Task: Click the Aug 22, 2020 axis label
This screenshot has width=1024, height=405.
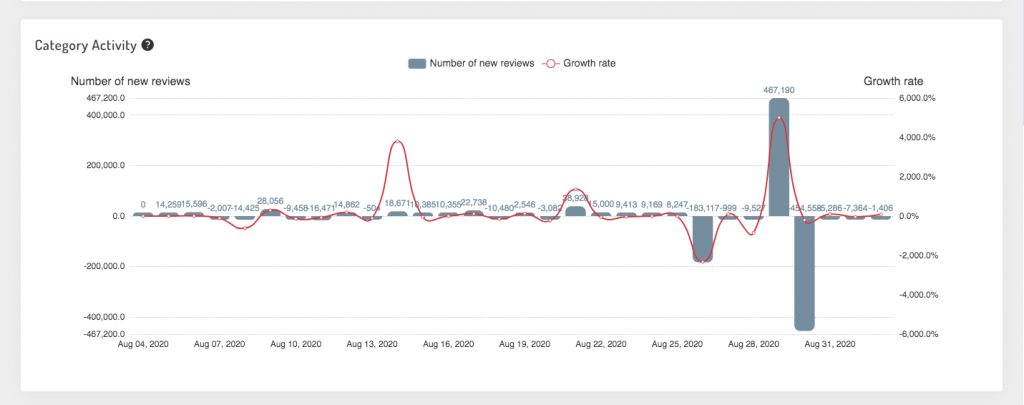Action: coord(601,343)
